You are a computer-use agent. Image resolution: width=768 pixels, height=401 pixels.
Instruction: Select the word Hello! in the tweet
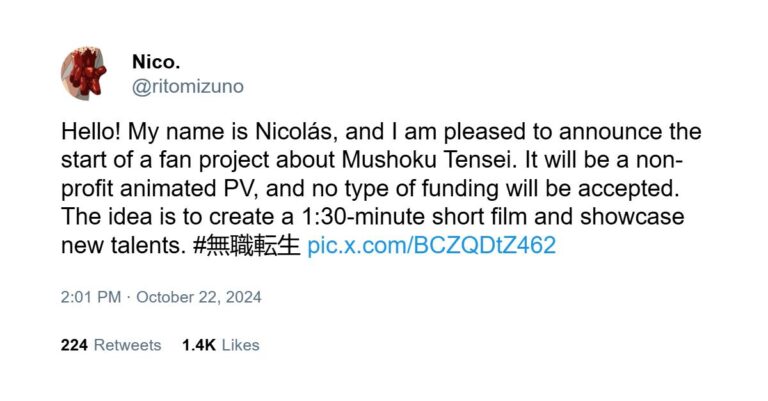tap(91, 132)
